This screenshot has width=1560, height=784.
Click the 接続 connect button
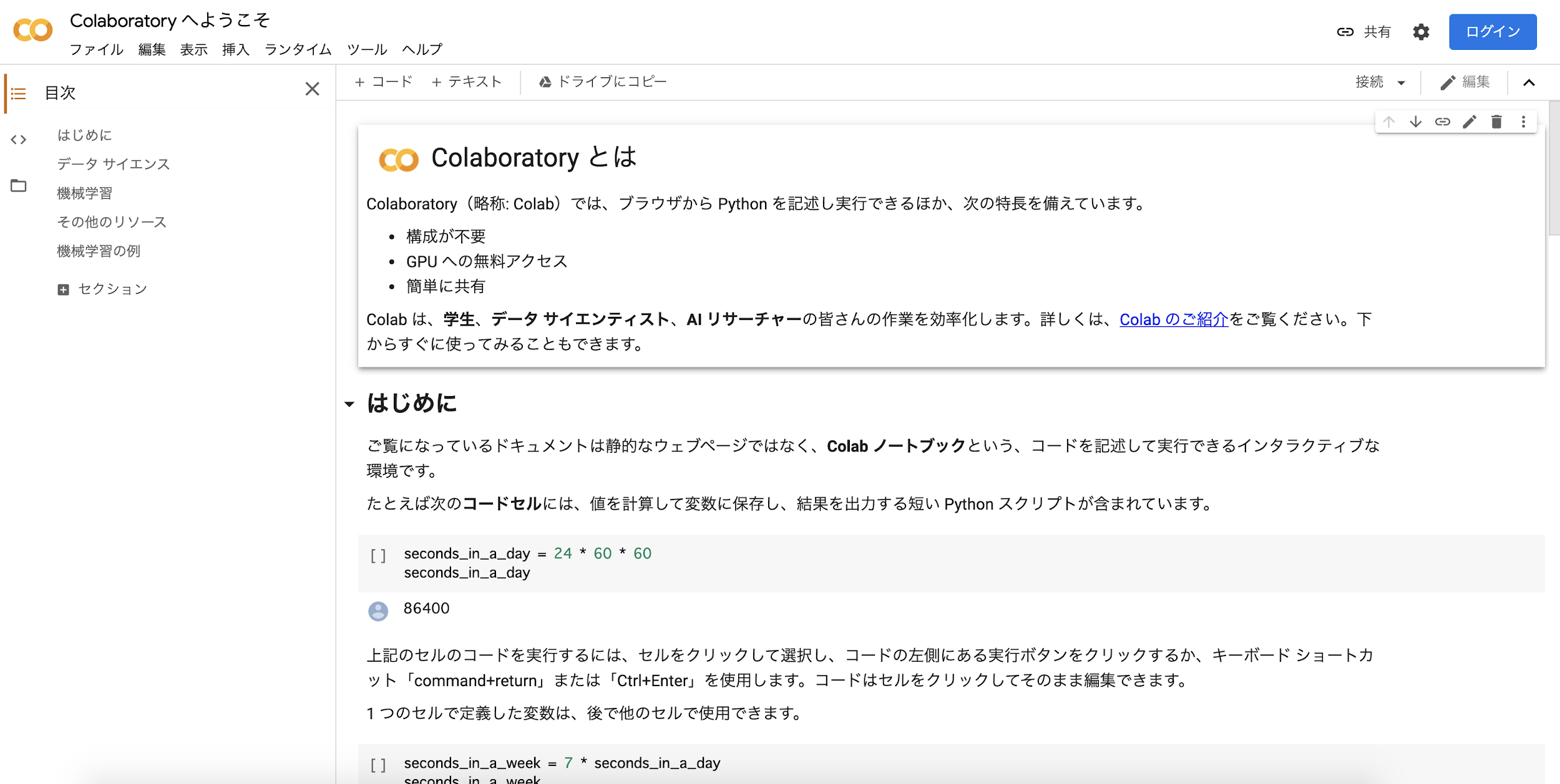tap(1369, 82)
